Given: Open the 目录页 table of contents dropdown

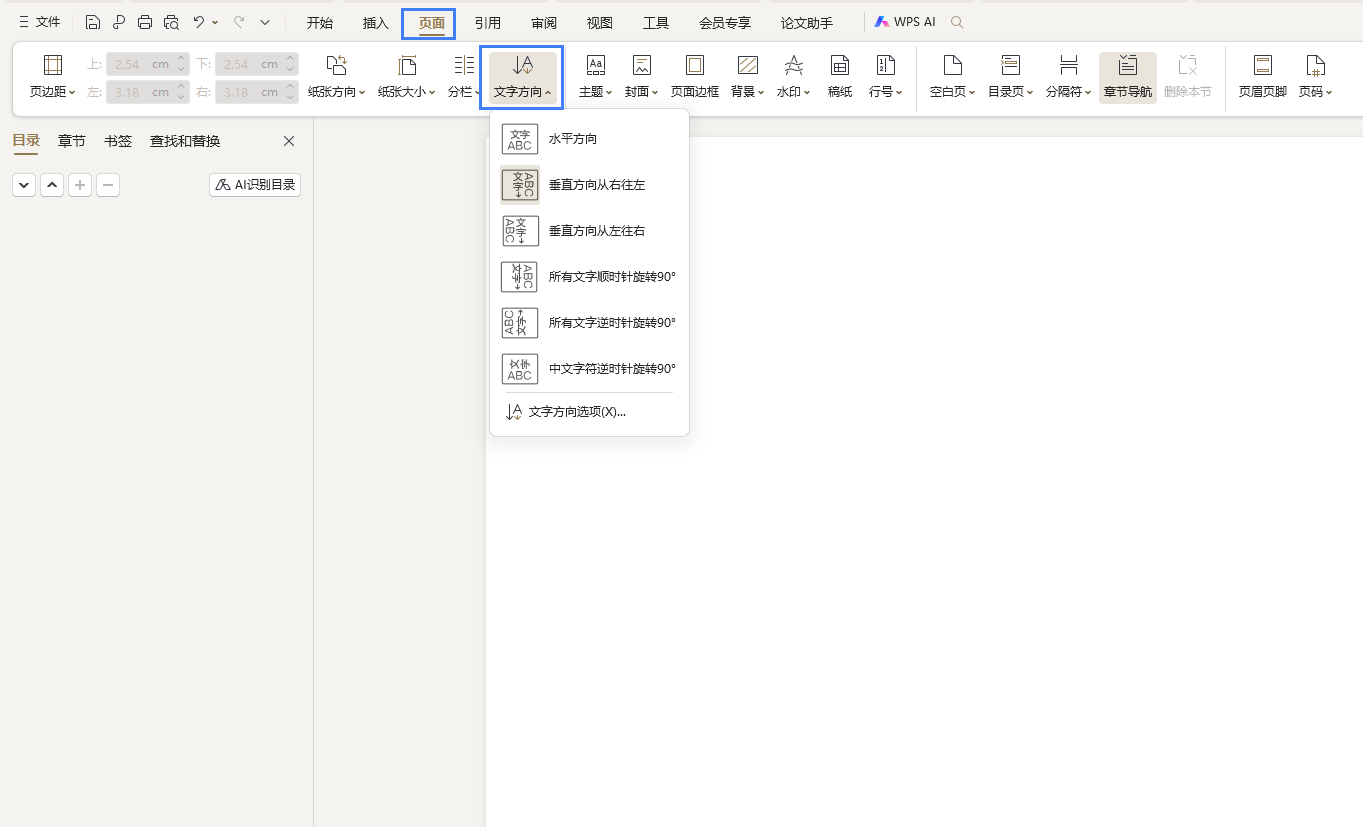Looking at the screenshot, I should (1011, 78).
